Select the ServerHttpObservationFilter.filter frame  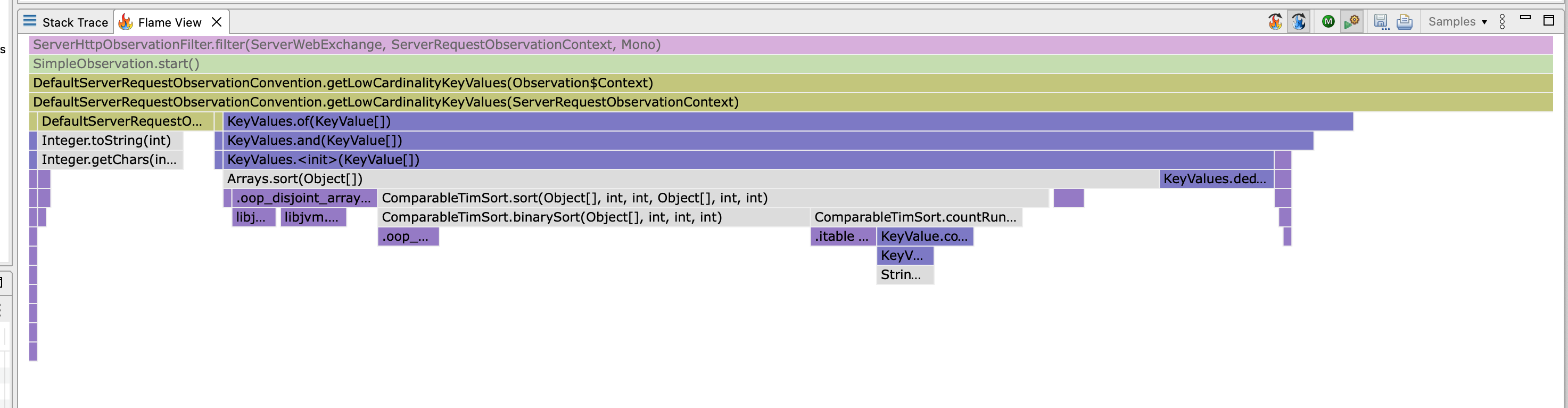pyautogui.click(x=791, y=44)
